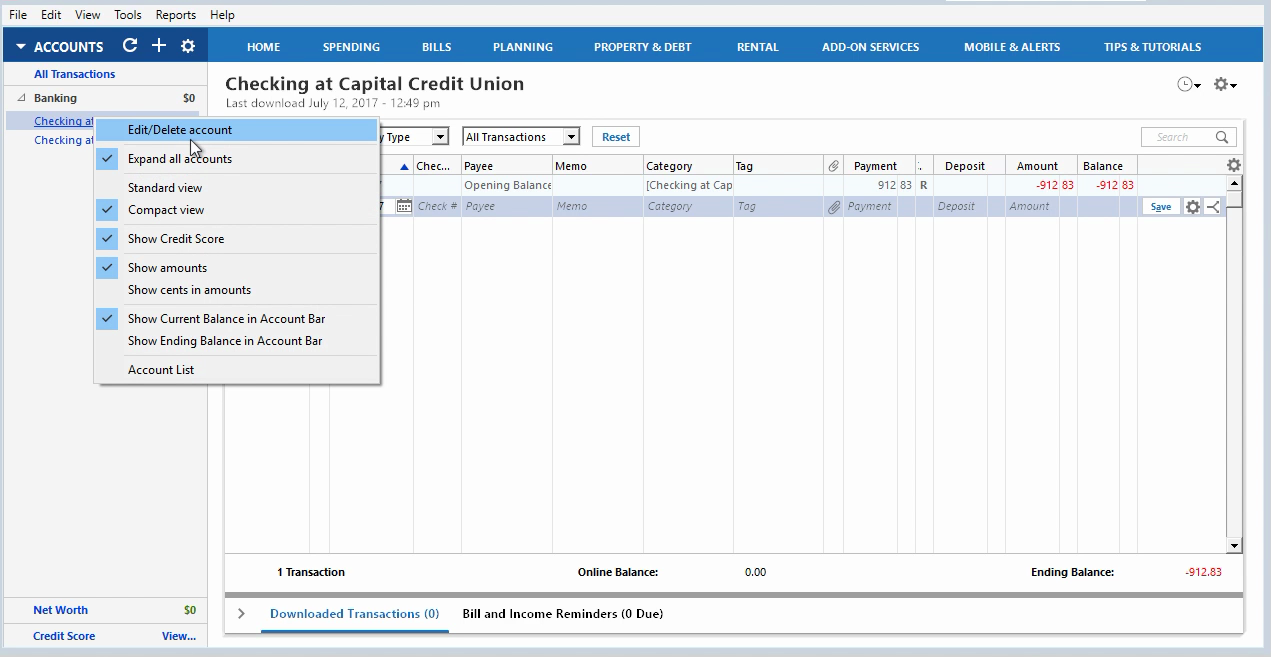The height and width of the screenshot is (657, 1271).
Task: Open the Any Type filter dropdown
Action: (x=439, y=137)
